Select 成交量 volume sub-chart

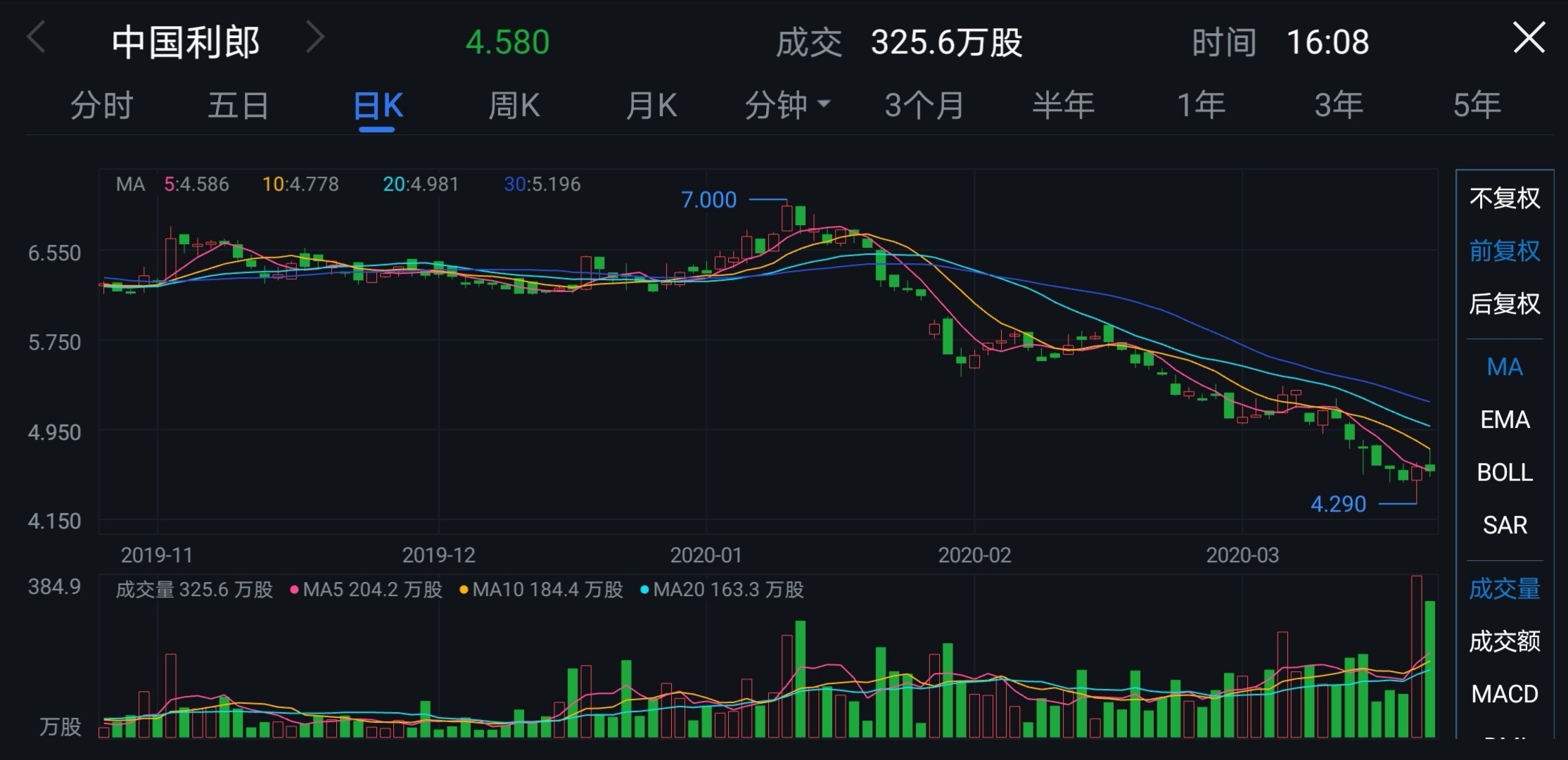pyautogui.click(x=1505, y=589)
